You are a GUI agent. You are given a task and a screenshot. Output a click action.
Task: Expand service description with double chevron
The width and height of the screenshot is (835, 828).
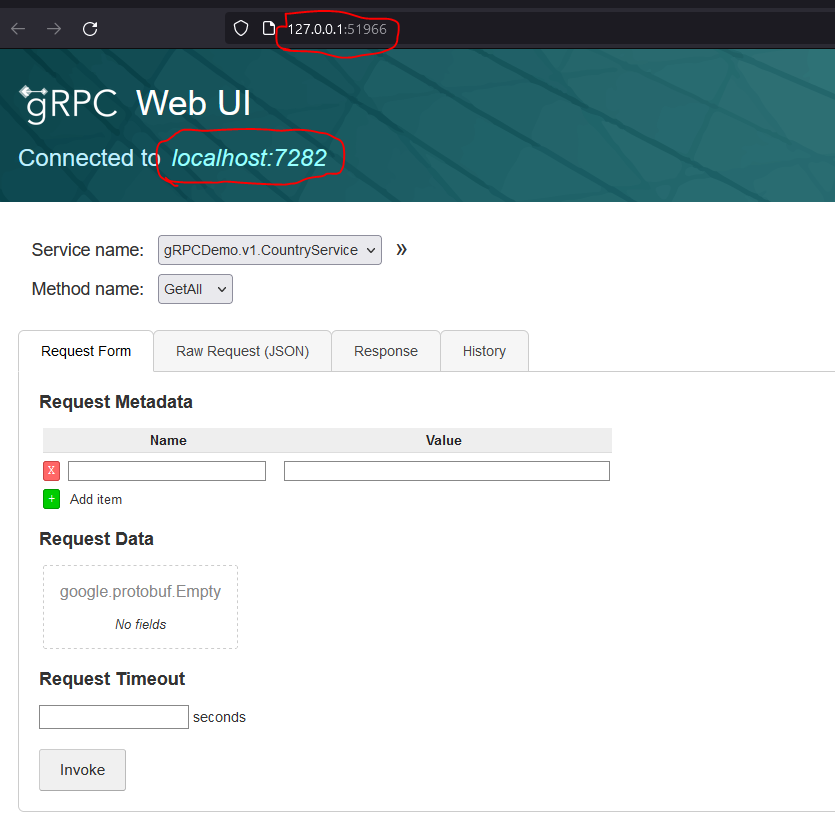(x=401, y=249)
